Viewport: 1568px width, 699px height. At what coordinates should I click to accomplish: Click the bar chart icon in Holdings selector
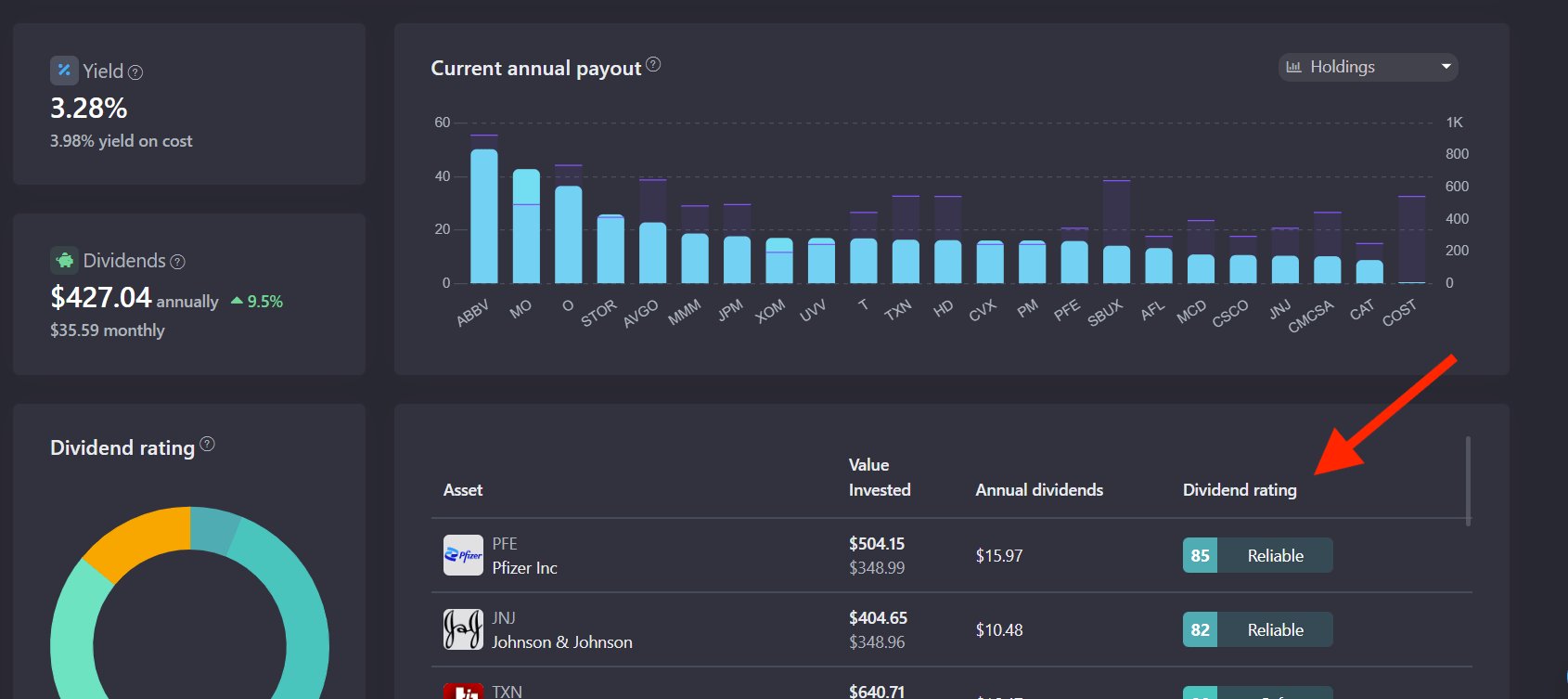1293,67
